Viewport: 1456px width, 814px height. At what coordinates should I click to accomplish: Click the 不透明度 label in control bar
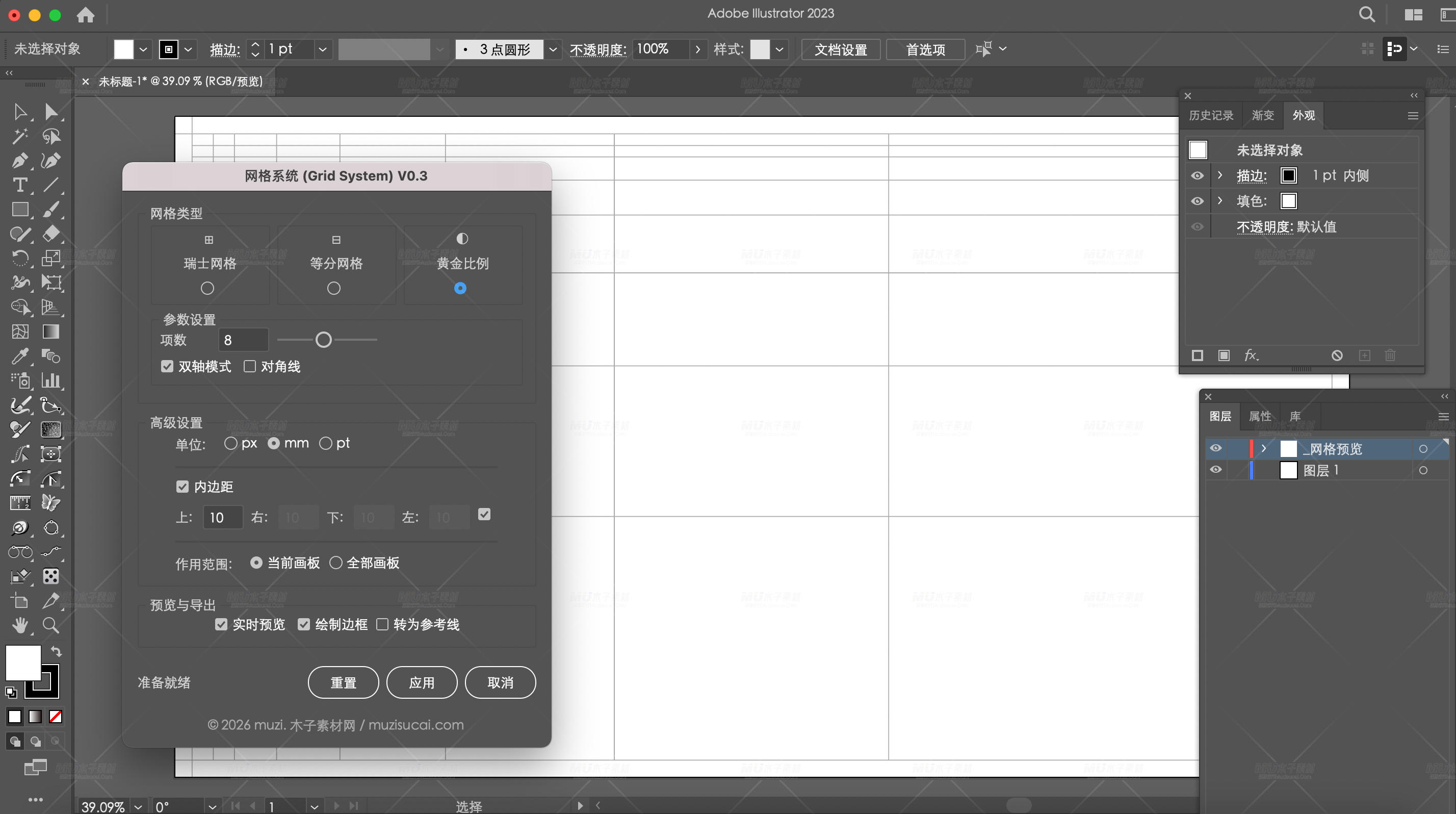pos(598,50)
